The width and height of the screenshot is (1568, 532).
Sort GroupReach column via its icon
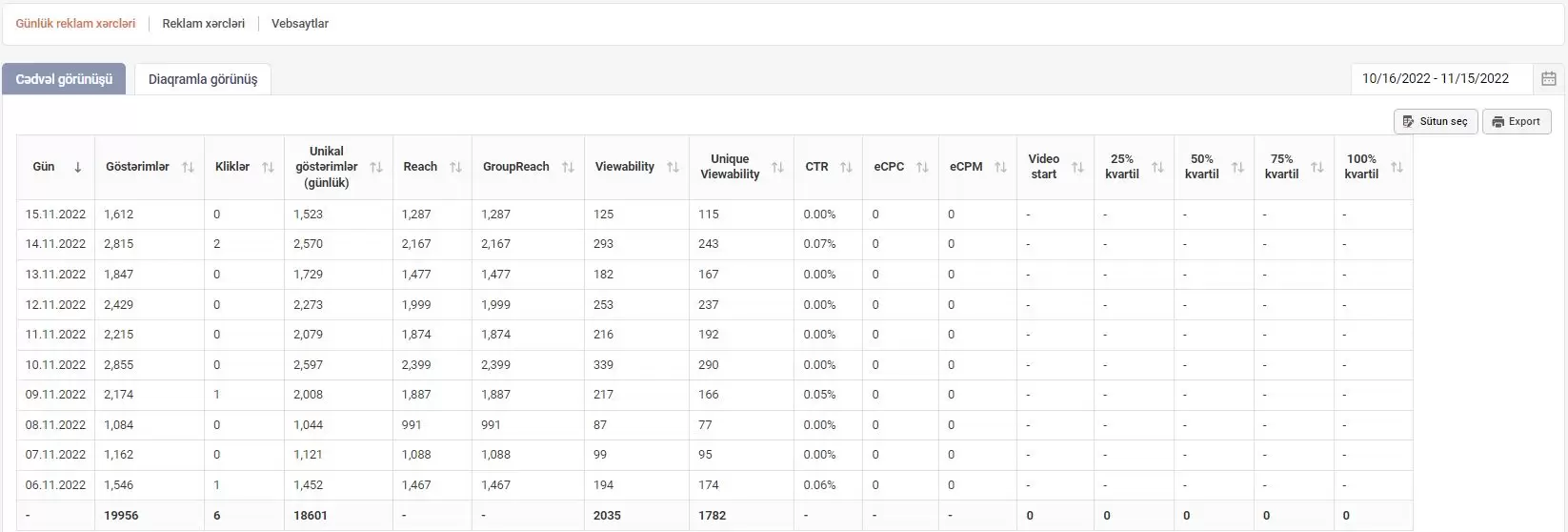568,167
